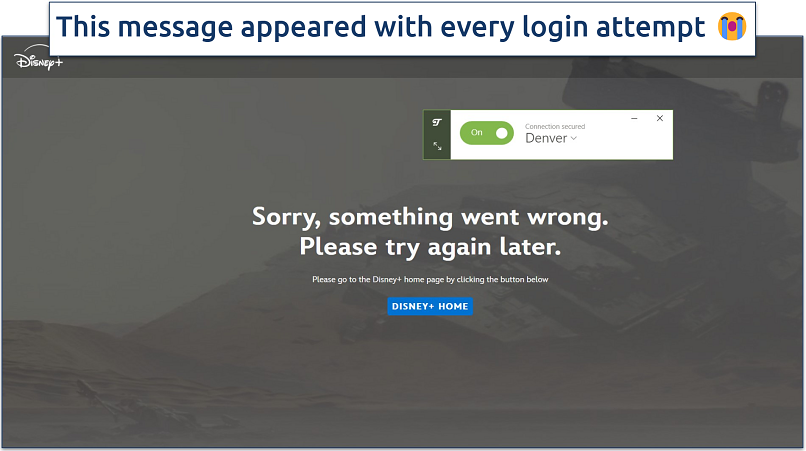
Task: Go to DISNEY+ HOME via blue button
Action: pyautogui.click(x=430, y=306)
